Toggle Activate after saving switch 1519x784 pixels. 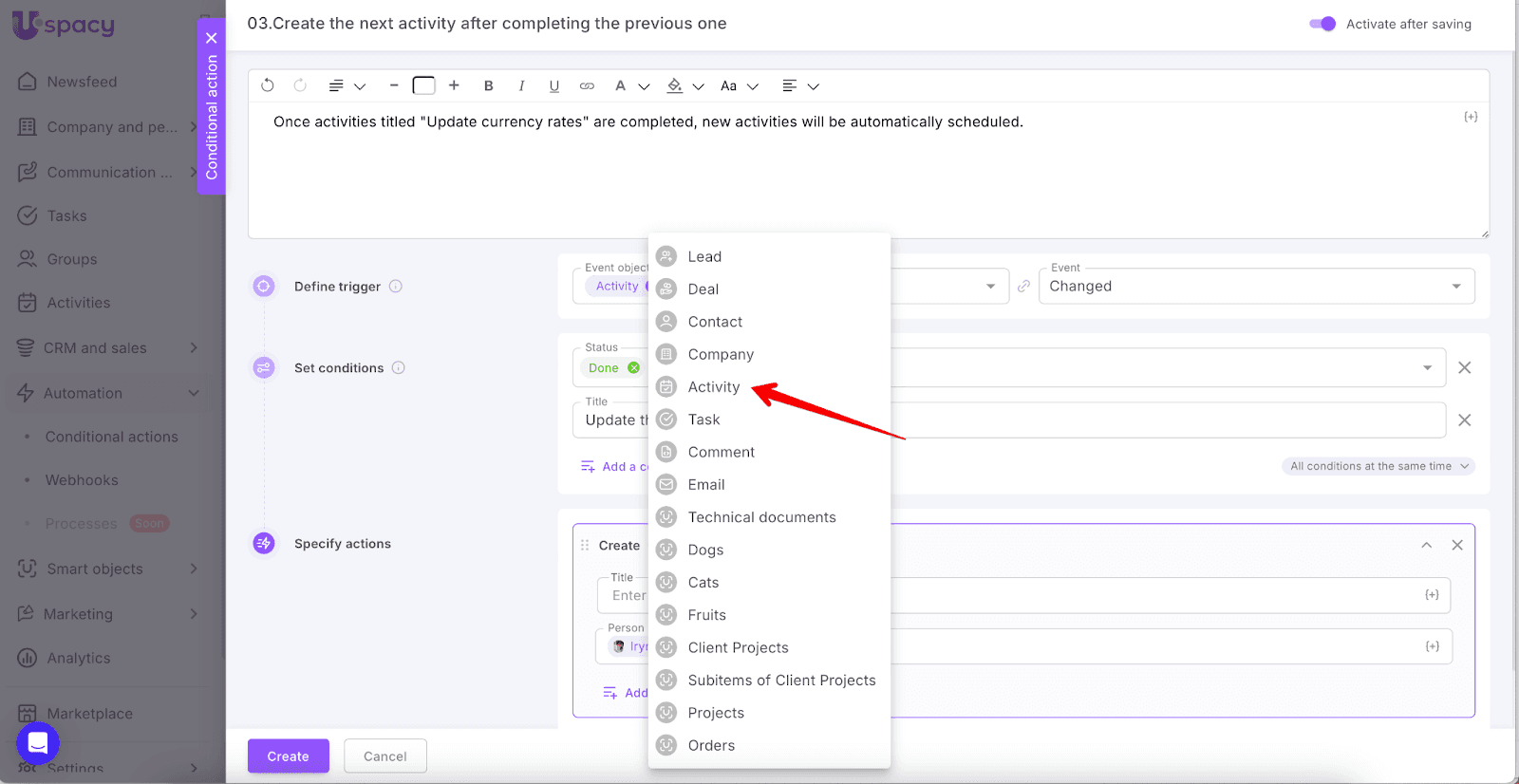click(1322, 24)
